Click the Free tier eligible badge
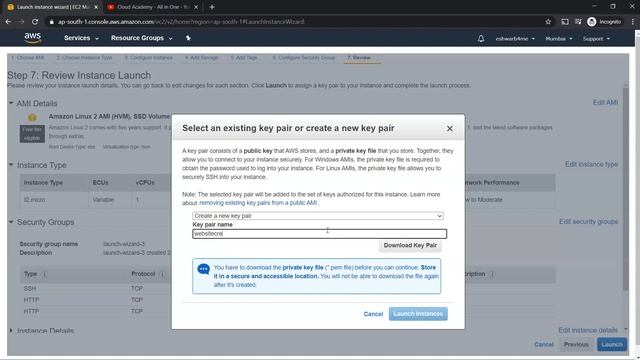This screenshot has width=640, height=360. (32, 134)
